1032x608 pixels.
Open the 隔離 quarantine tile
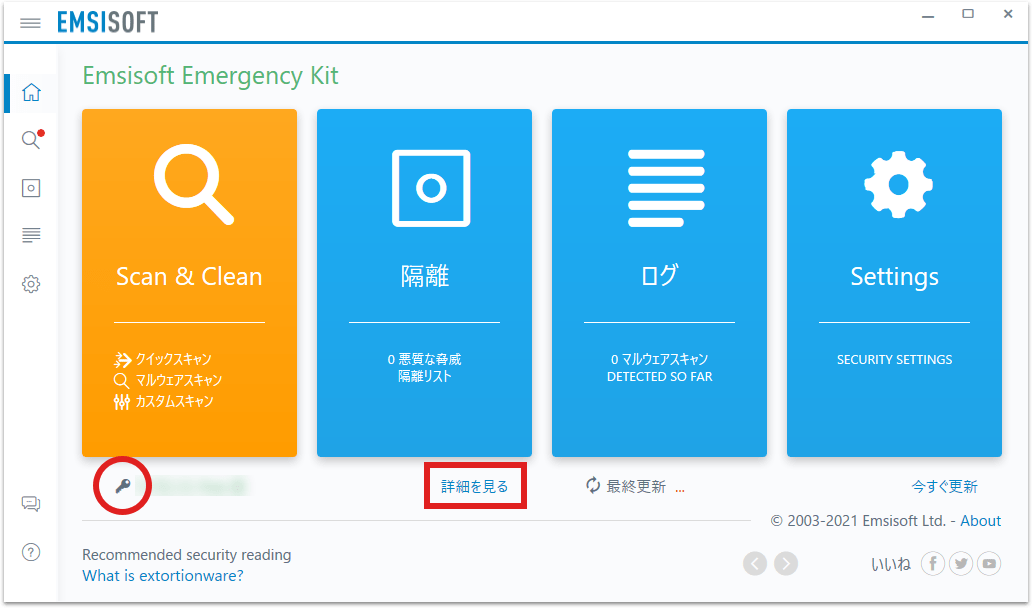click(x=424, y=282)
